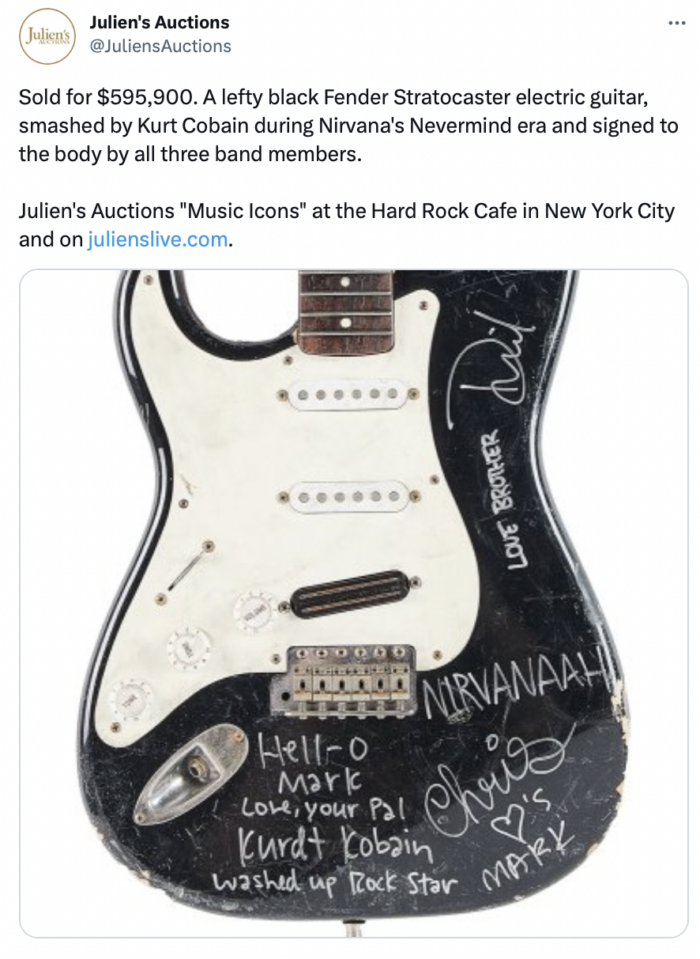Click the 'Music Icons' Hard Rock Cafe sentence
Image resolution: width=700 pixels, height=959 pixels.
tap(347, 225)
